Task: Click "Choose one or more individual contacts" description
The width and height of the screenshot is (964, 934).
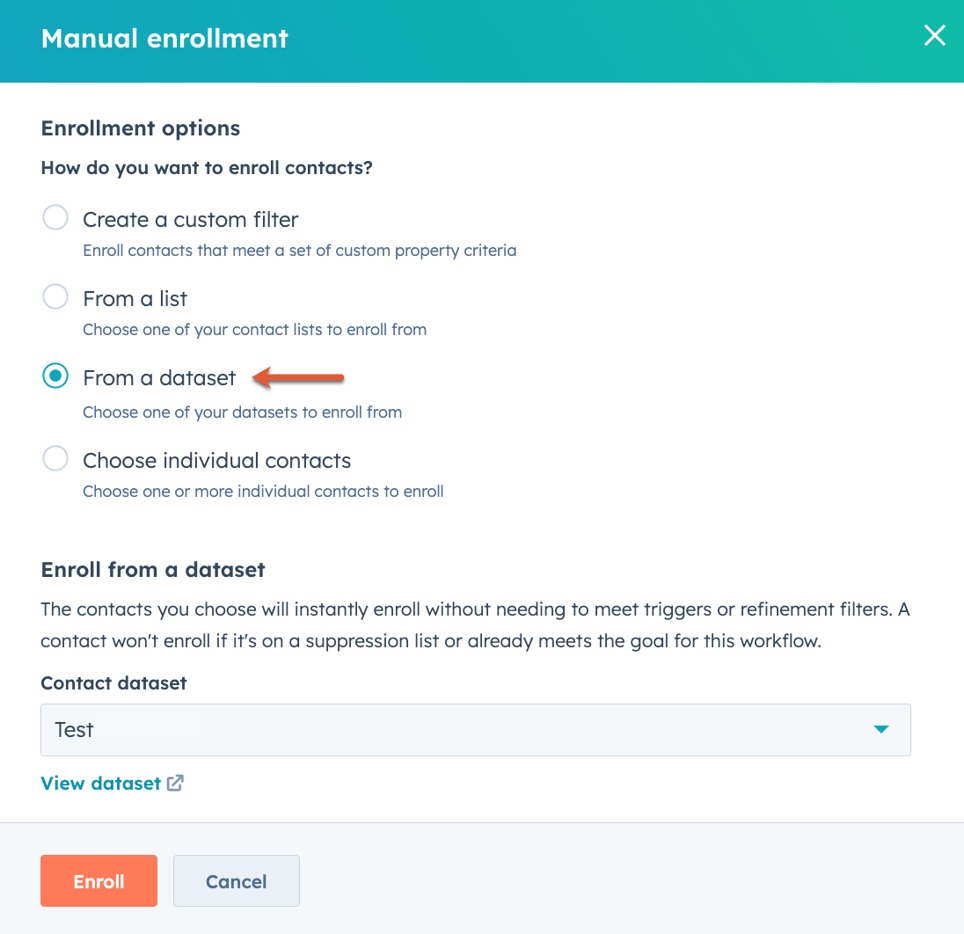Action: click(263, 491)
